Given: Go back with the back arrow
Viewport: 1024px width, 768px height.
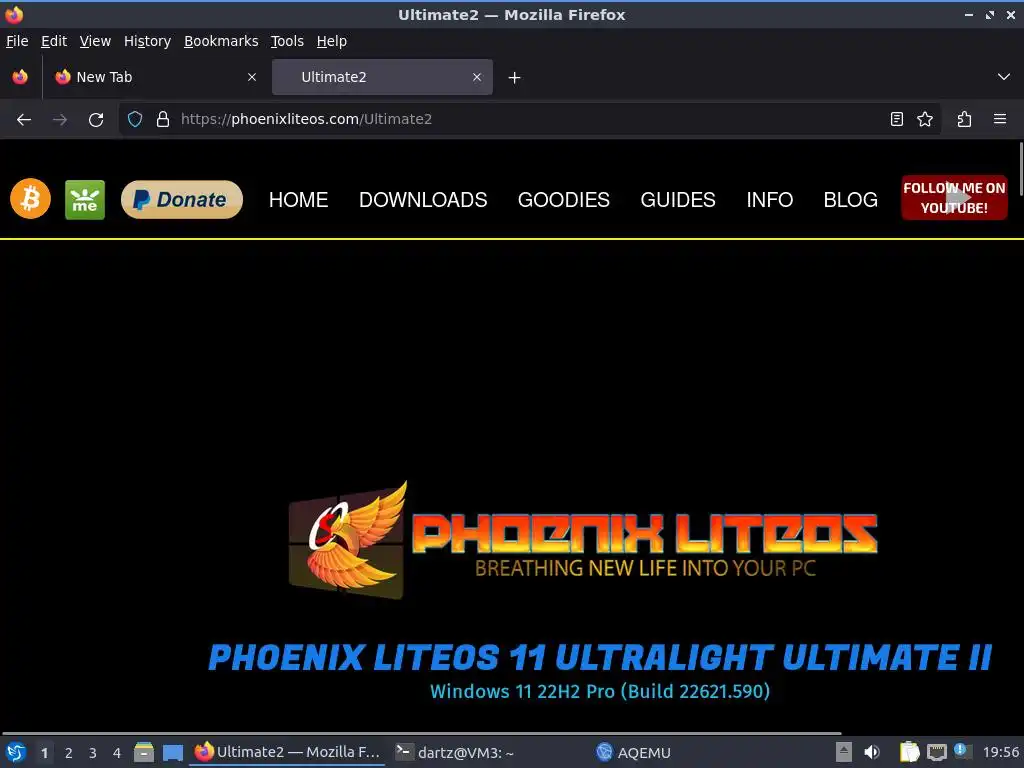Looking at the screenshot, I should click(24, 120).
